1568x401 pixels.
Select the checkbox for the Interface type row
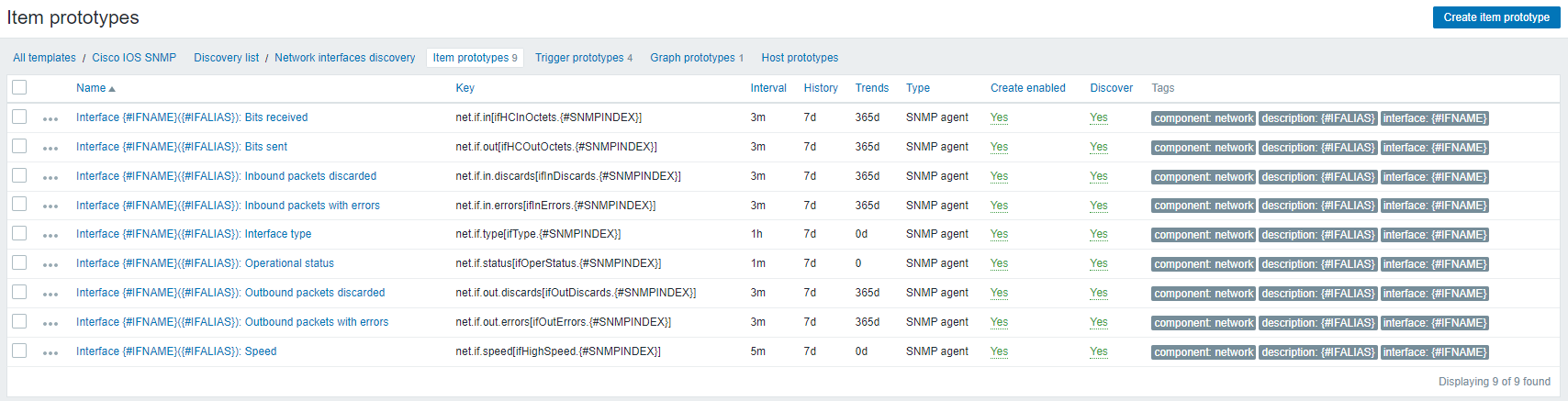(x=19, y=233)
